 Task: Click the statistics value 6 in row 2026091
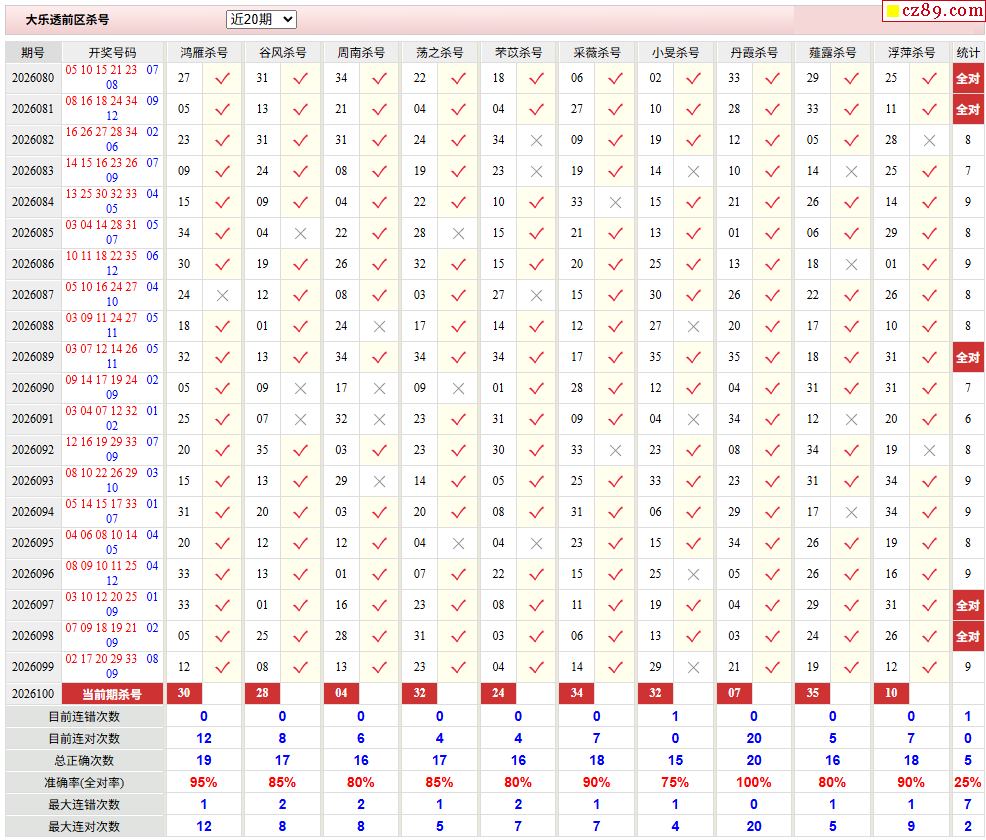click(x=968, y=419)
